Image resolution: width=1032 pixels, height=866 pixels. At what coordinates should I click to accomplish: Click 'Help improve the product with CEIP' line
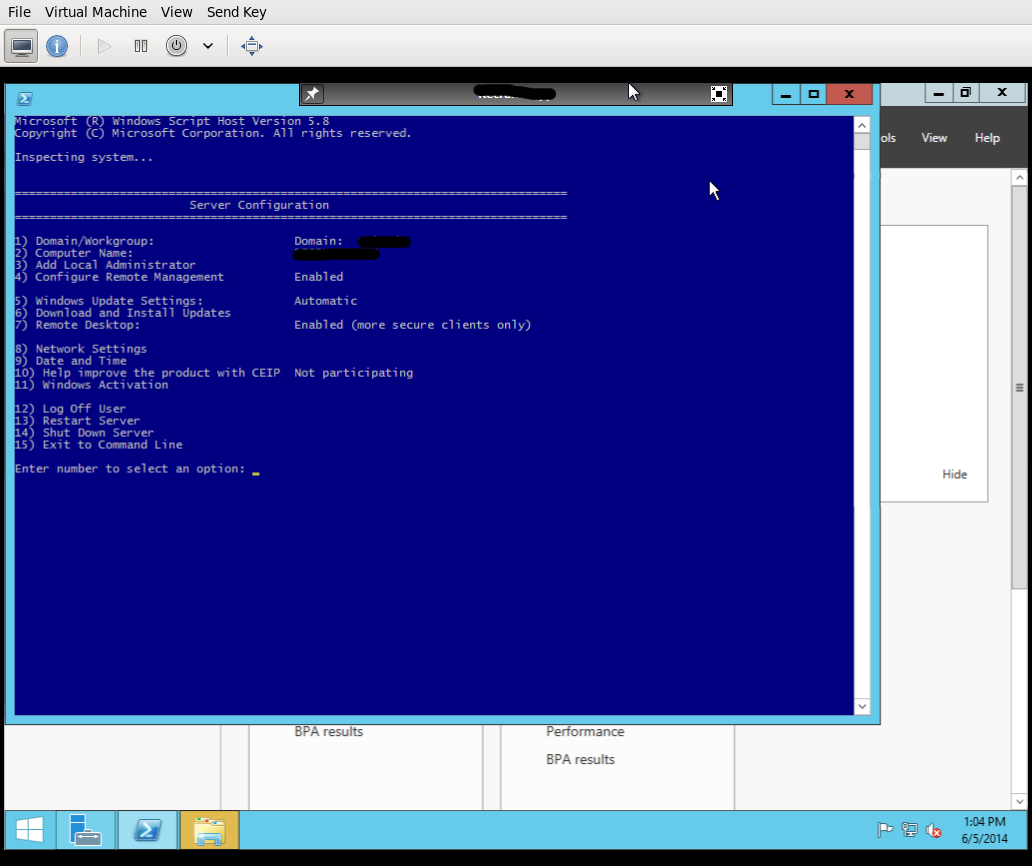point(147,373)
